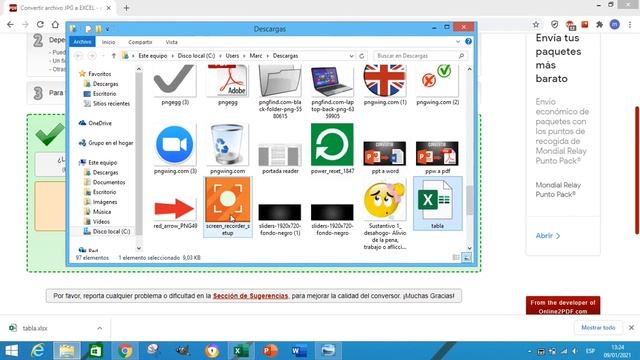Select the pngwing.com recycle bin image

228,149
